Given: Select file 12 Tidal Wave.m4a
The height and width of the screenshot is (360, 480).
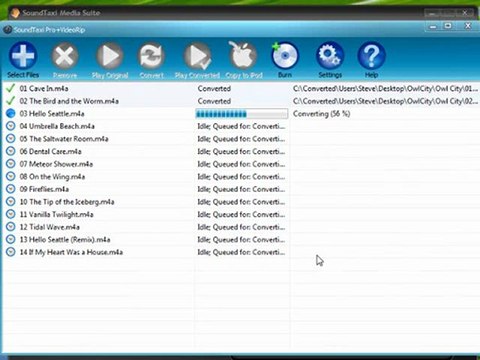Looking at the screenshot, I should click(x=50, y=227).
